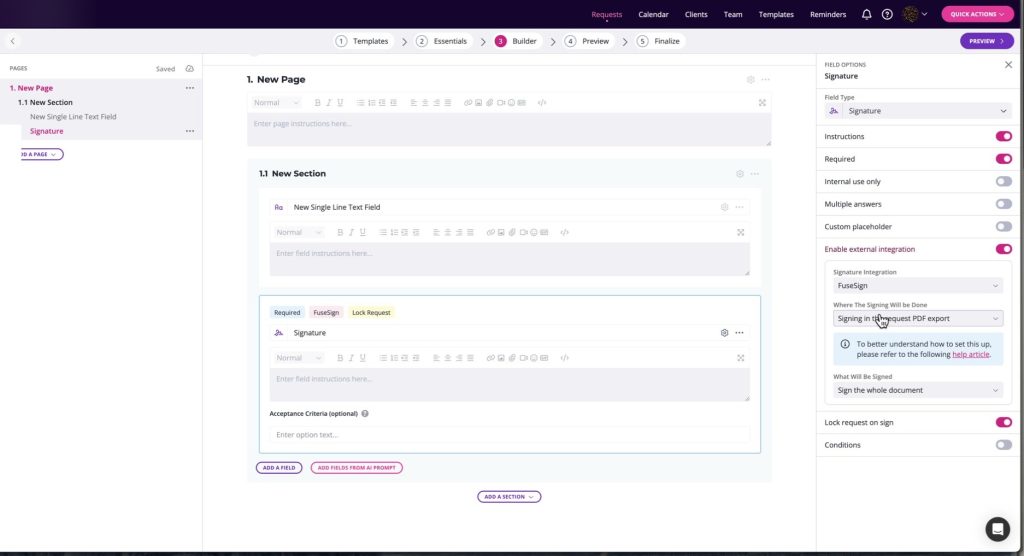Click Add a Field button

point(279,468)
